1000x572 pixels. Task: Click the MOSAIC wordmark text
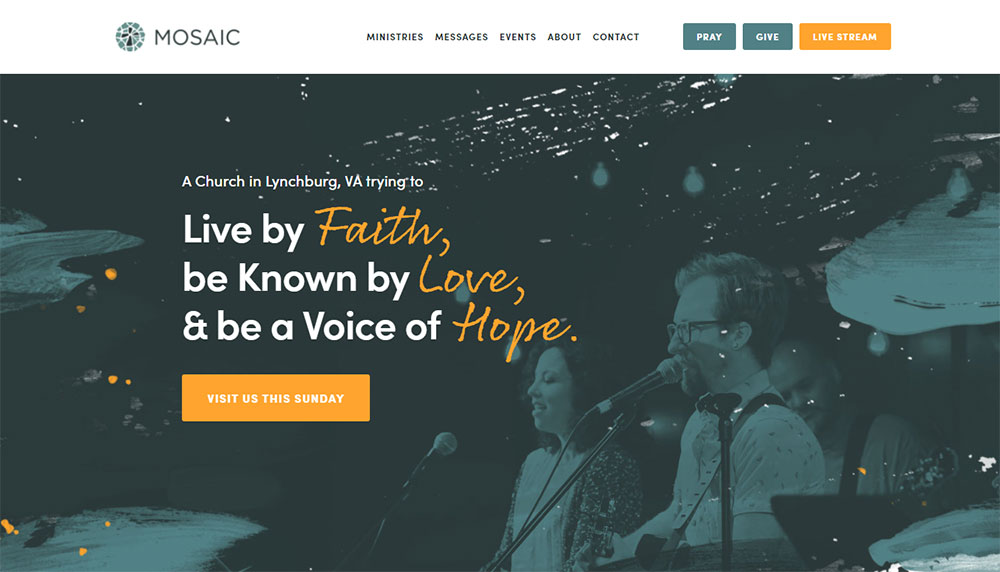click(197, 37)
